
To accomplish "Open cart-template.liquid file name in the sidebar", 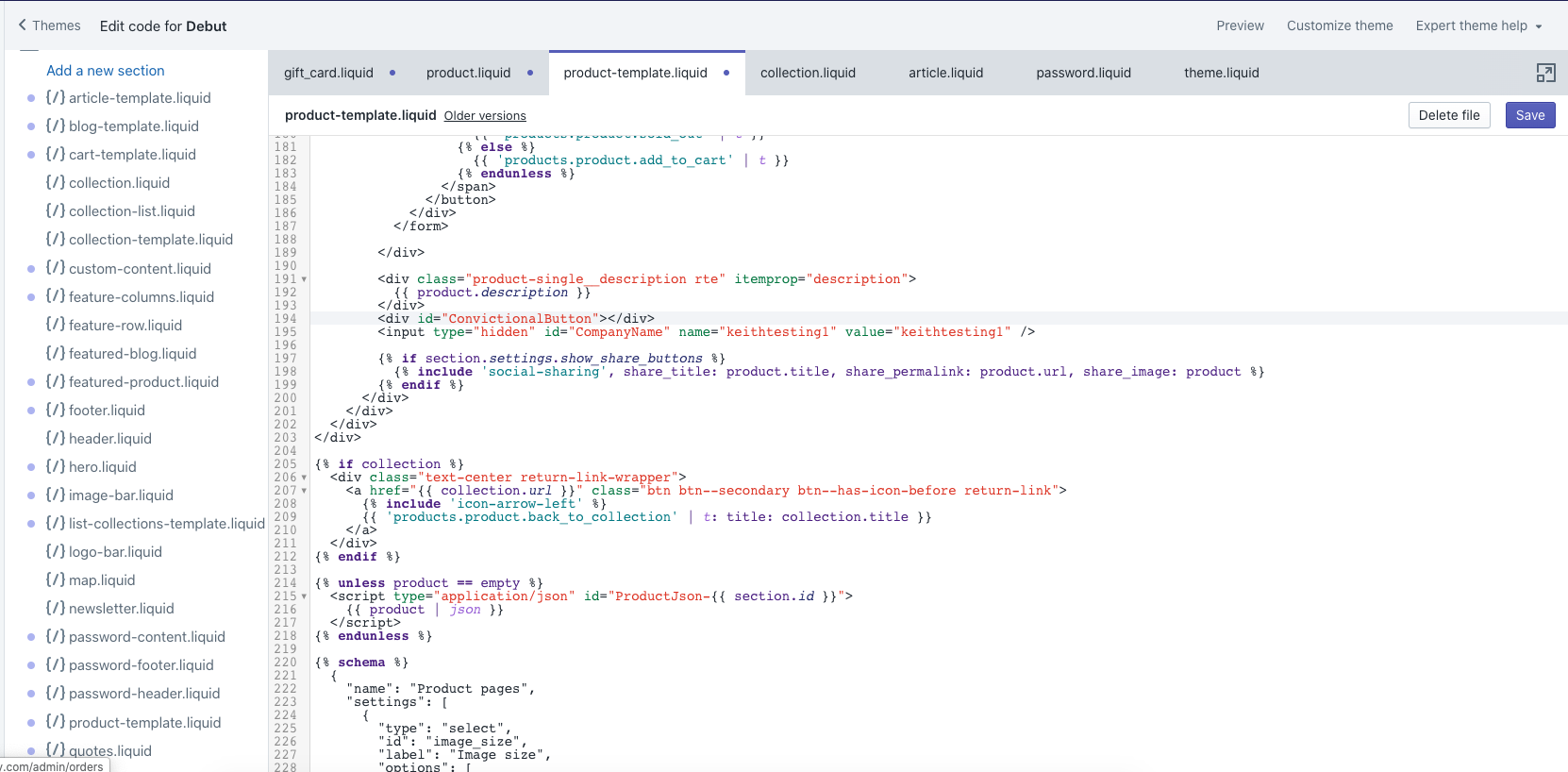I will point(132,155).
